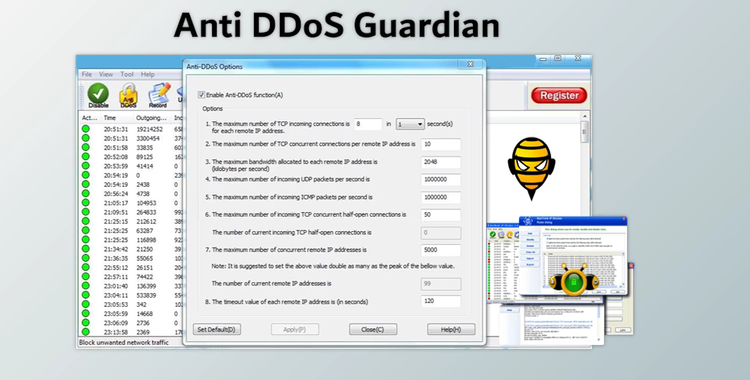750x380 pixels.
Task: Click the green status dot for the 20:53:59 row
Action: (86, 166)
